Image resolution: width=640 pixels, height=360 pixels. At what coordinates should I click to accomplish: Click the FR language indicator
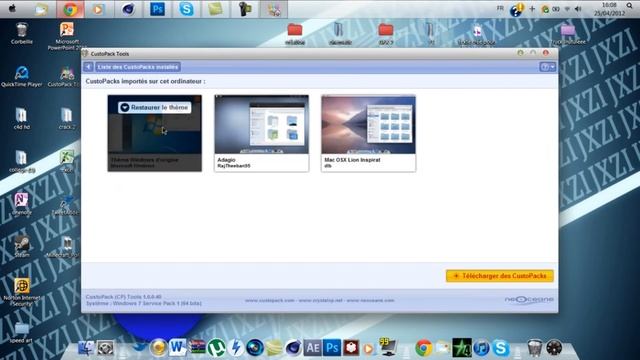(500, 8)
